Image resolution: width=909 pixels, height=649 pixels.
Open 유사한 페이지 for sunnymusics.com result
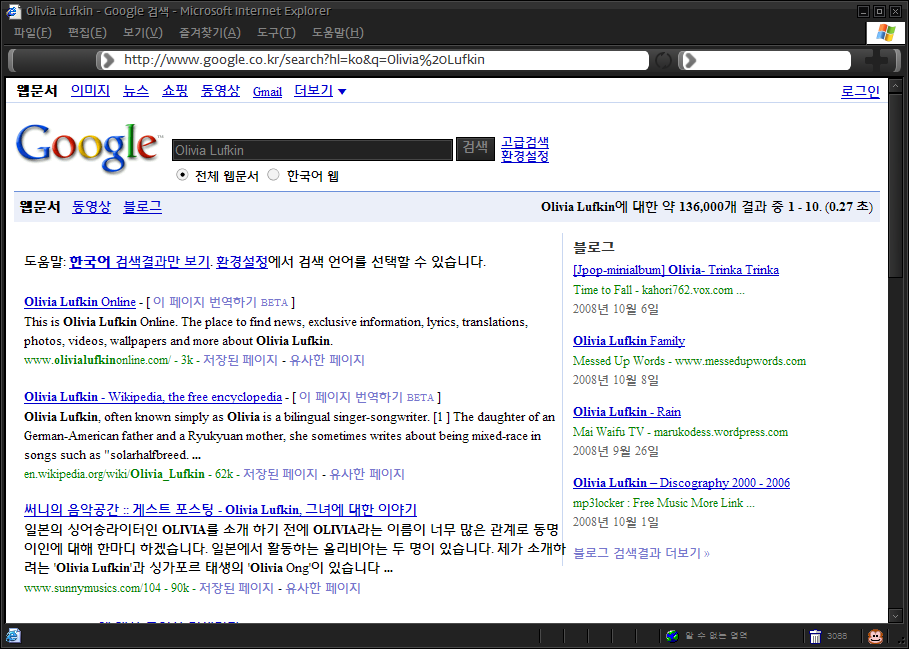click(x=323, y=588)
